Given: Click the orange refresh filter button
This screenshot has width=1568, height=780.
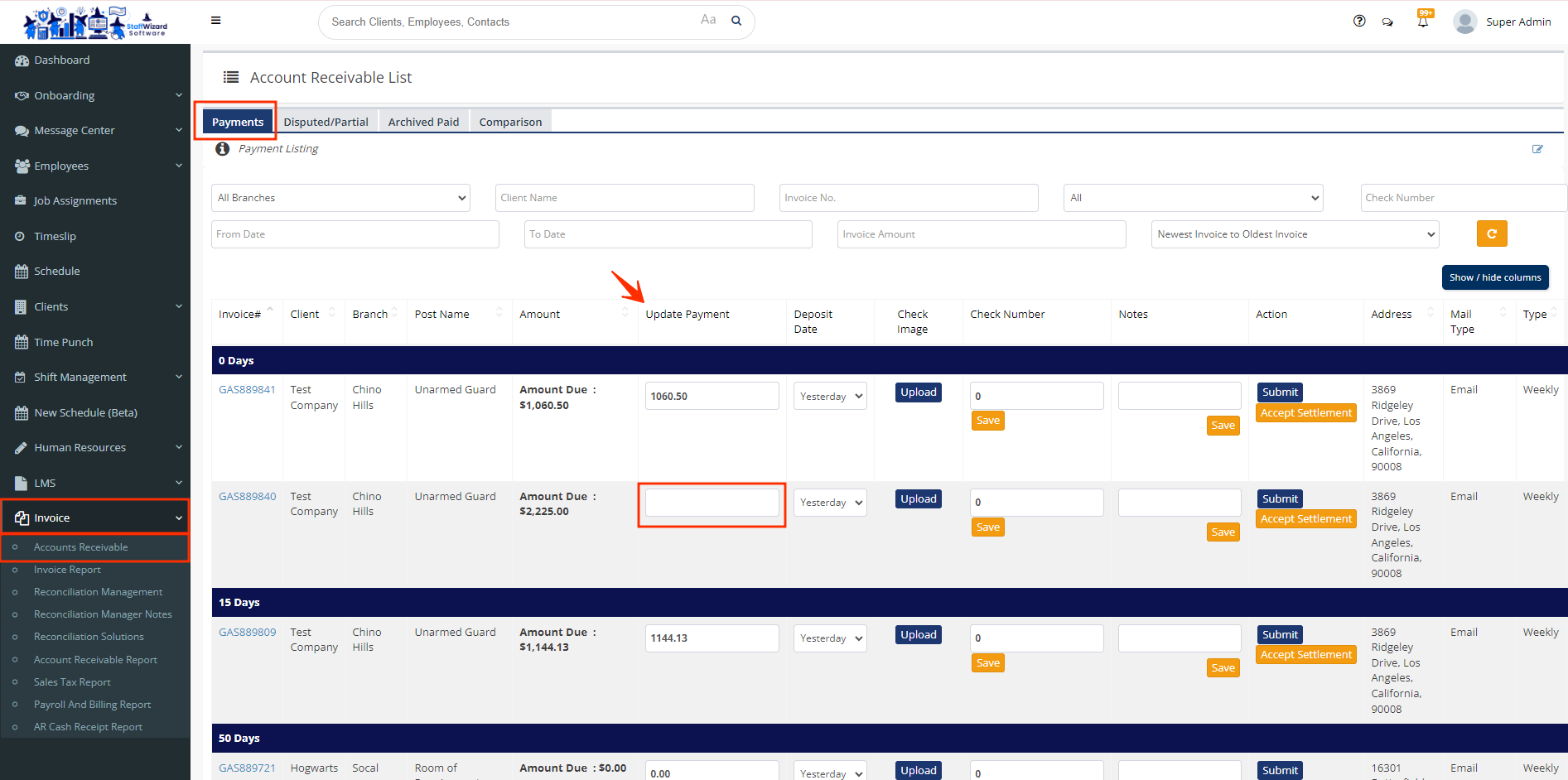Looking at the screenshot, I should point(1491,234).
